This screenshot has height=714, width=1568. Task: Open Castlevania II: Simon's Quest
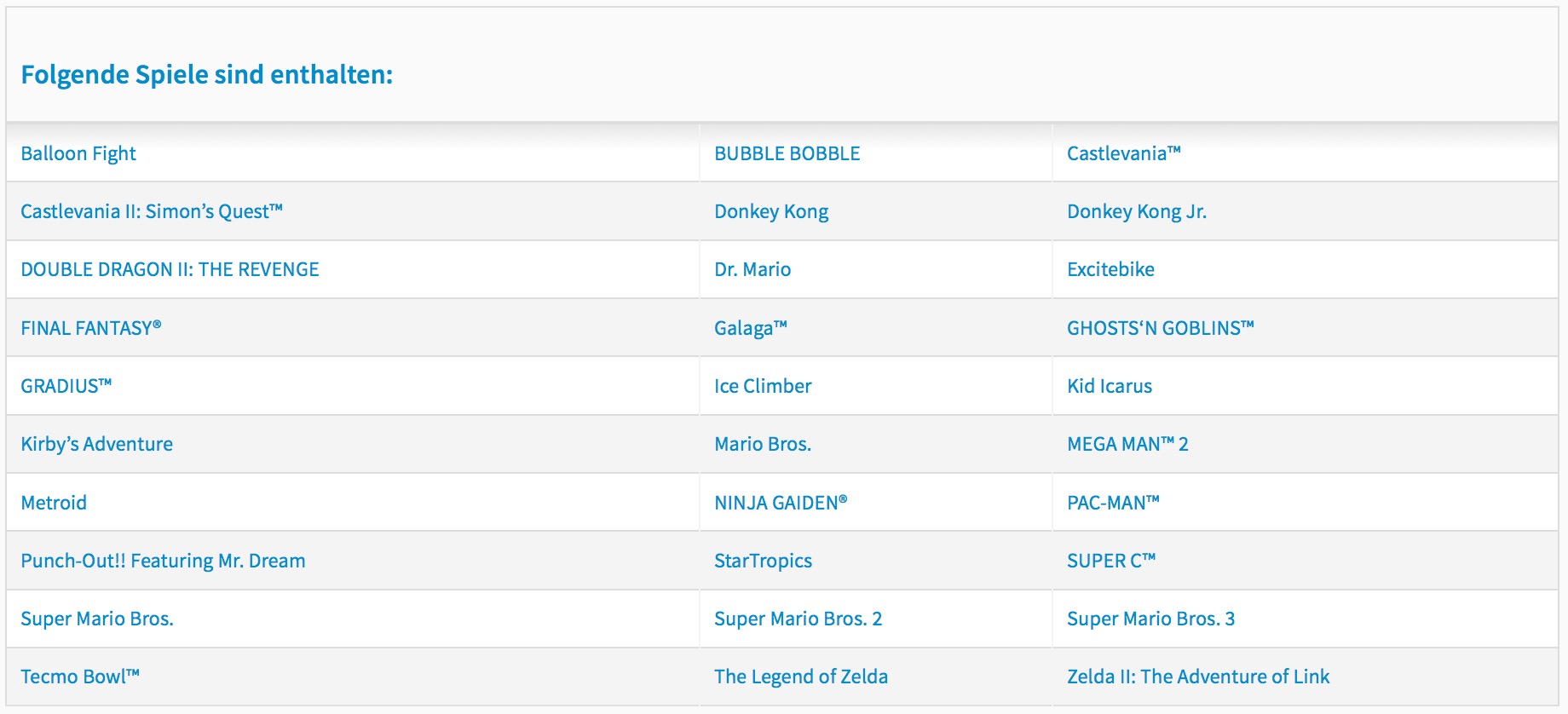pyautogui.click(x=152, y=211)
